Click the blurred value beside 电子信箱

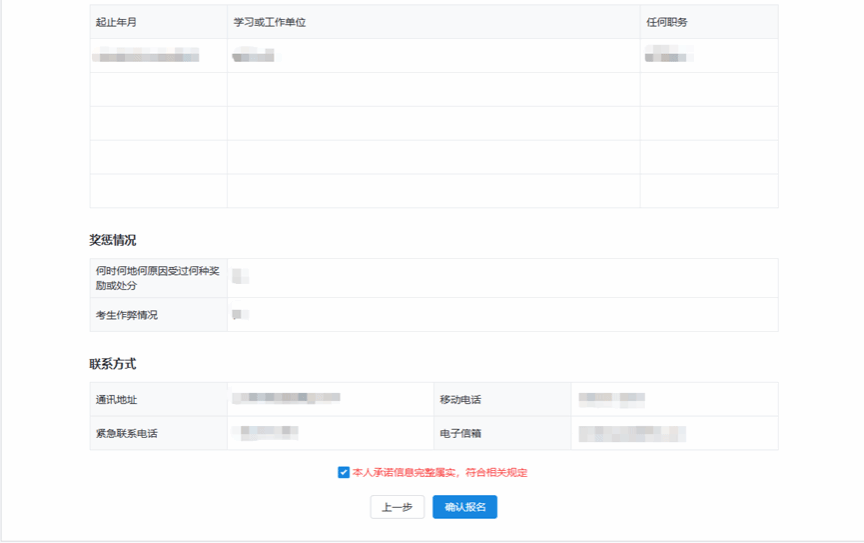tap(632, 434)
